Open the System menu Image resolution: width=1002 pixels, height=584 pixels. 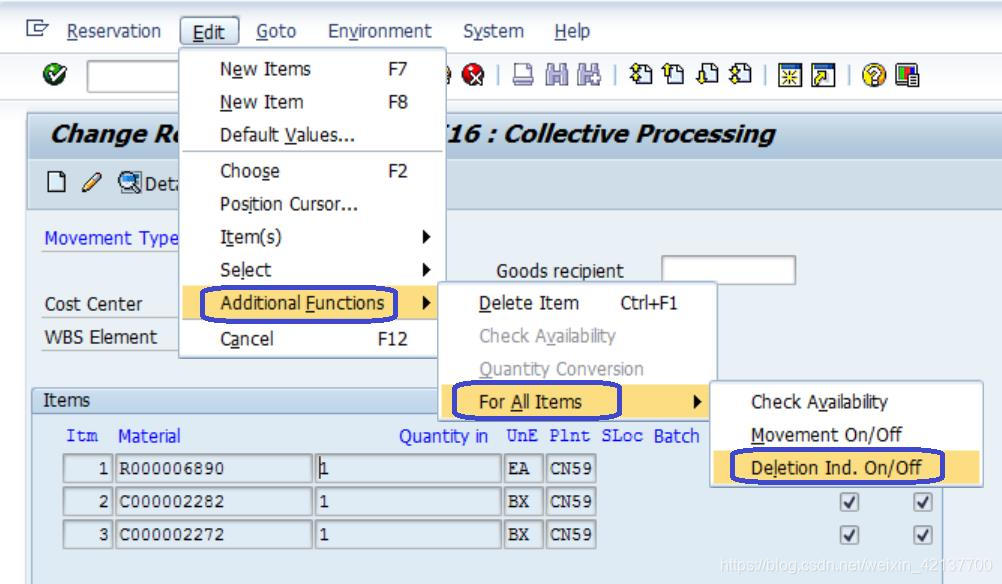pyautogui.click(x=493, y=31)
